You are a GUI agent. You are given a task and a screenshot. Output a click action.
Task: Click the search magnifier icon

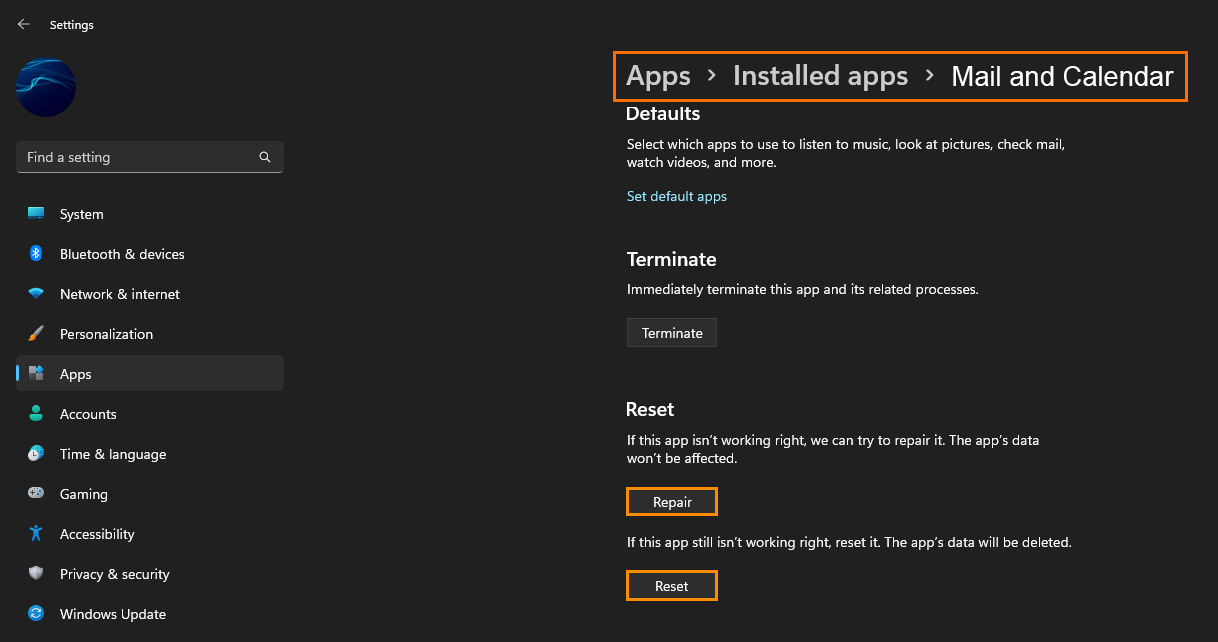[265, 157]
